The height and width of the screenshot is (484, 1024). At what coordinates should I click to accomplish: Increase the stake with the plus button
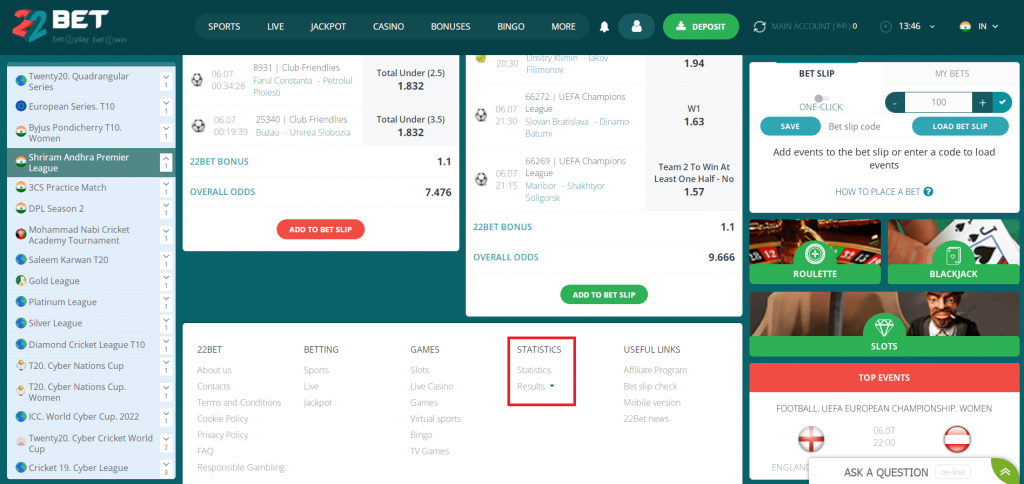[983, 102]
